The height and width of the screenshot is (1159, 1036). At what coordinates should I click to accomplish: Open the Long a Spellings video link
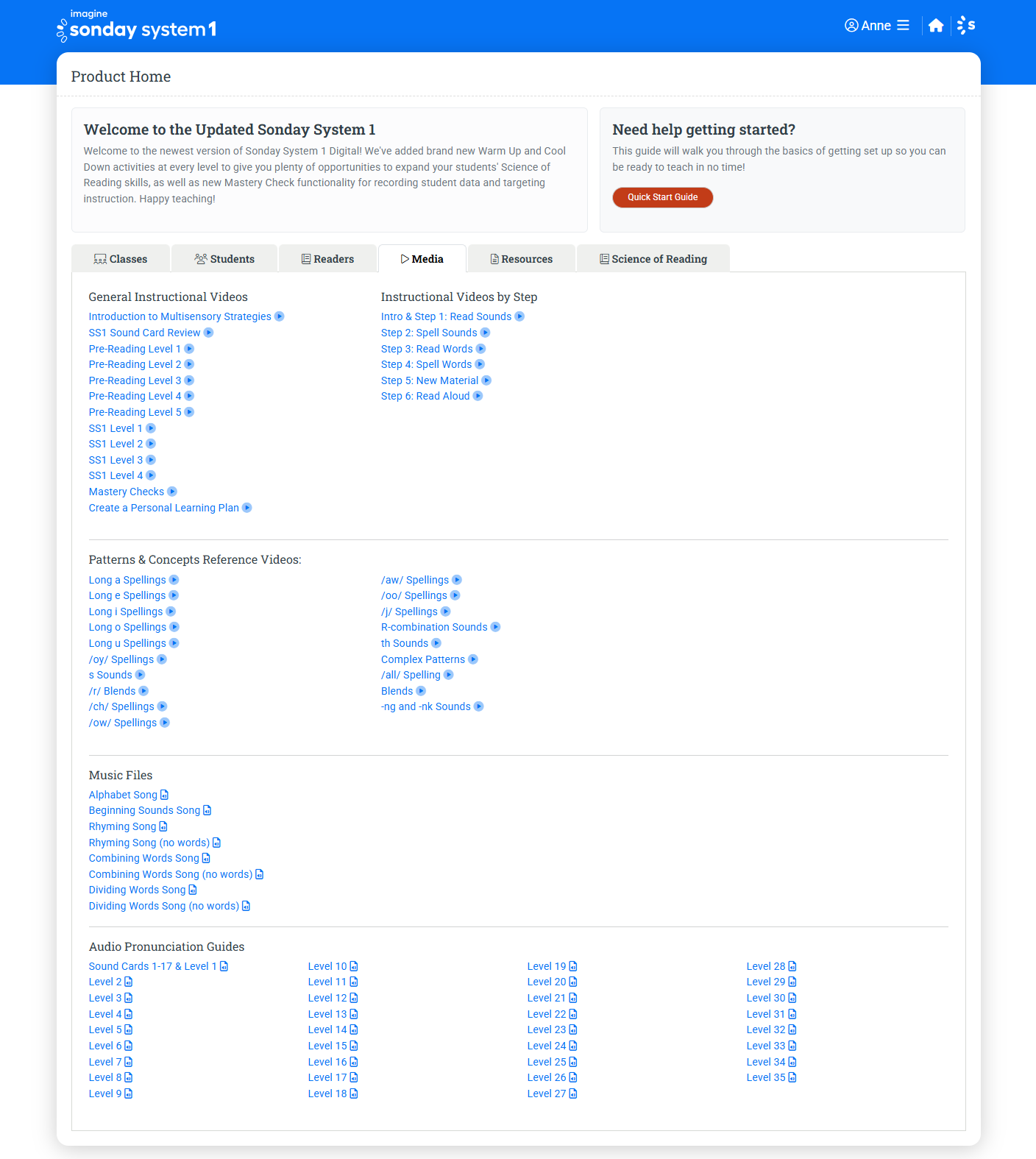click(127, 580)
